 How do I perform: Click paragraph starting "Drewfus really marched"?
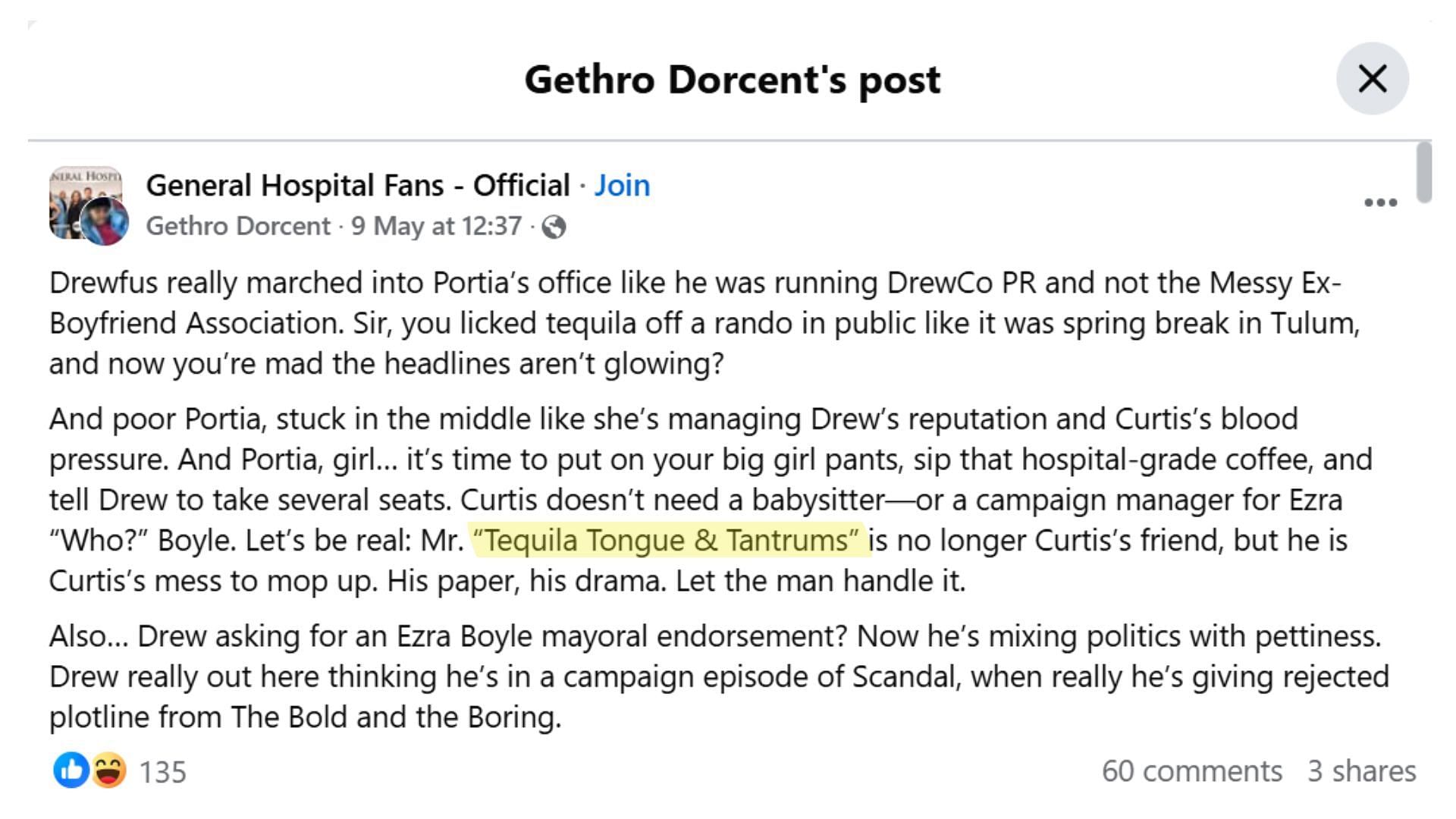point(705,323)
